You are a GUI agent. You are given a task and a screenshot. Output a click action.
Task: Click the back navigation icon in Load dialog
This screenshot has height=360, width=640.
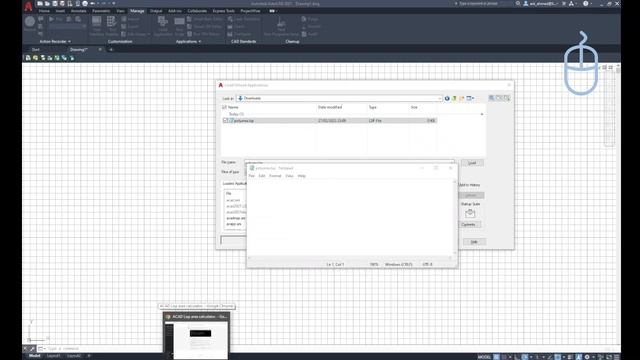(x=447, y=98)
